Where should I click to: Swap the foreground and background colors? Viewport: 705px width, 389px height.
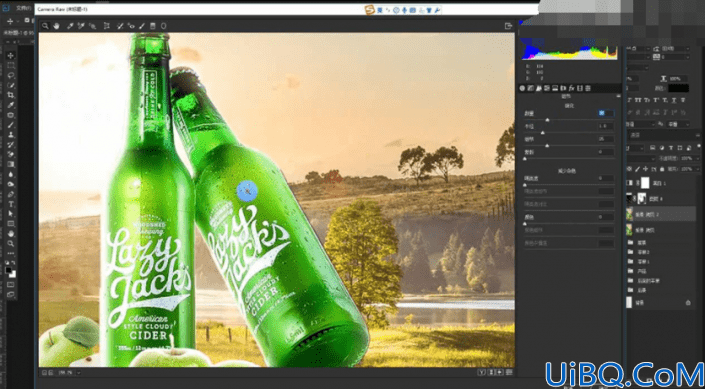click(x=13, y=262)
